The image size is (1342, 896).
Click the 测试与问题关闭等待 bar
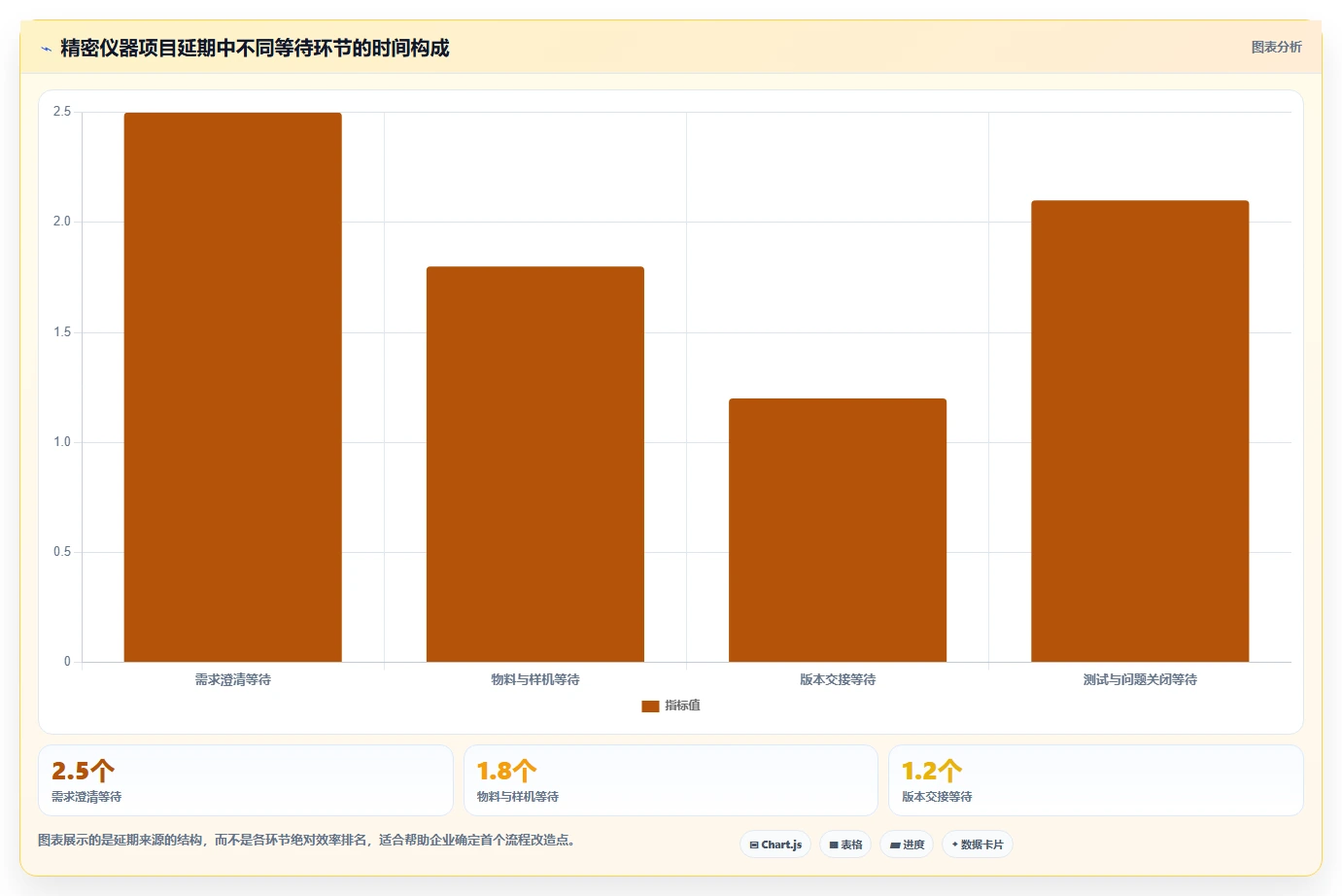point(1140,431)
